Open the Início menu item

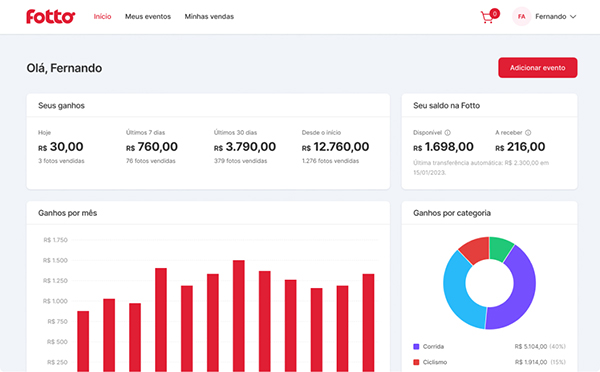tap(103, 16)
